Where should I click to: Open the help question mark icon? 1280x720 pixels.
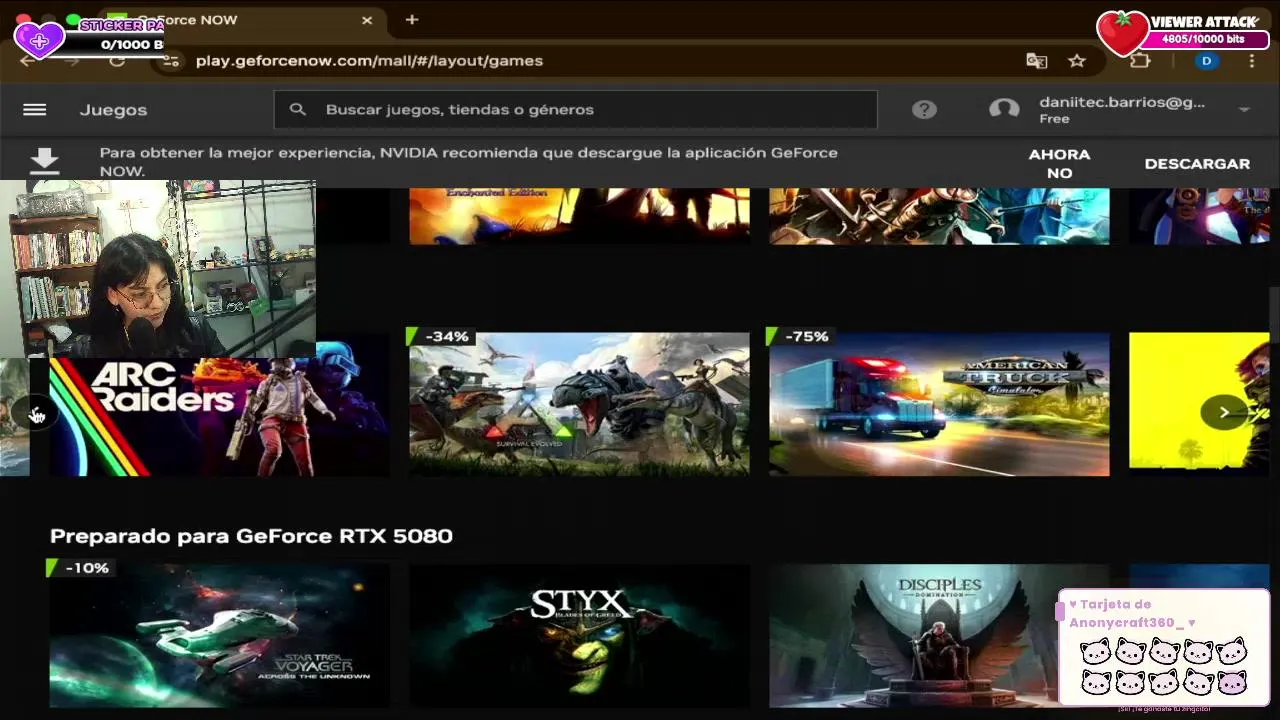[x=924, y=110]
